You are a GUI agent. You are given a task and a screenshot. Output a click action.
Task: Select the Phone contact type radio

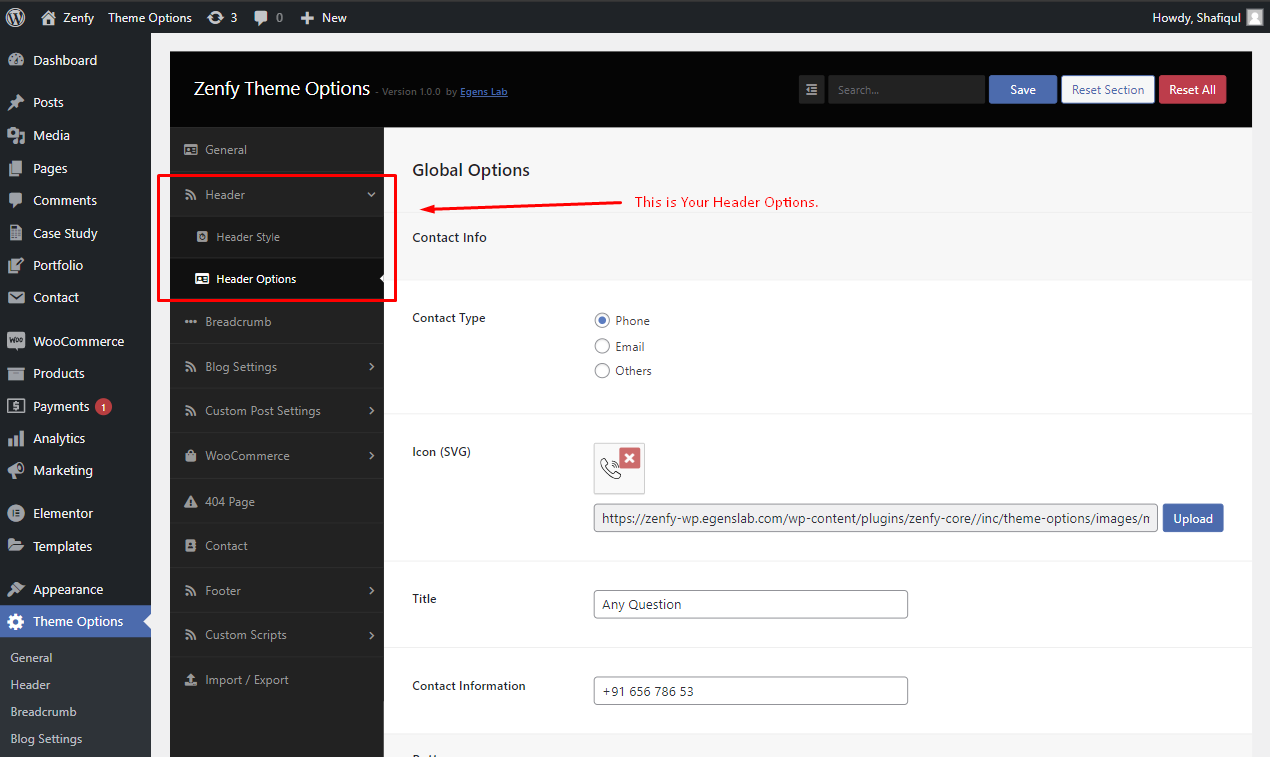[602, 320]
